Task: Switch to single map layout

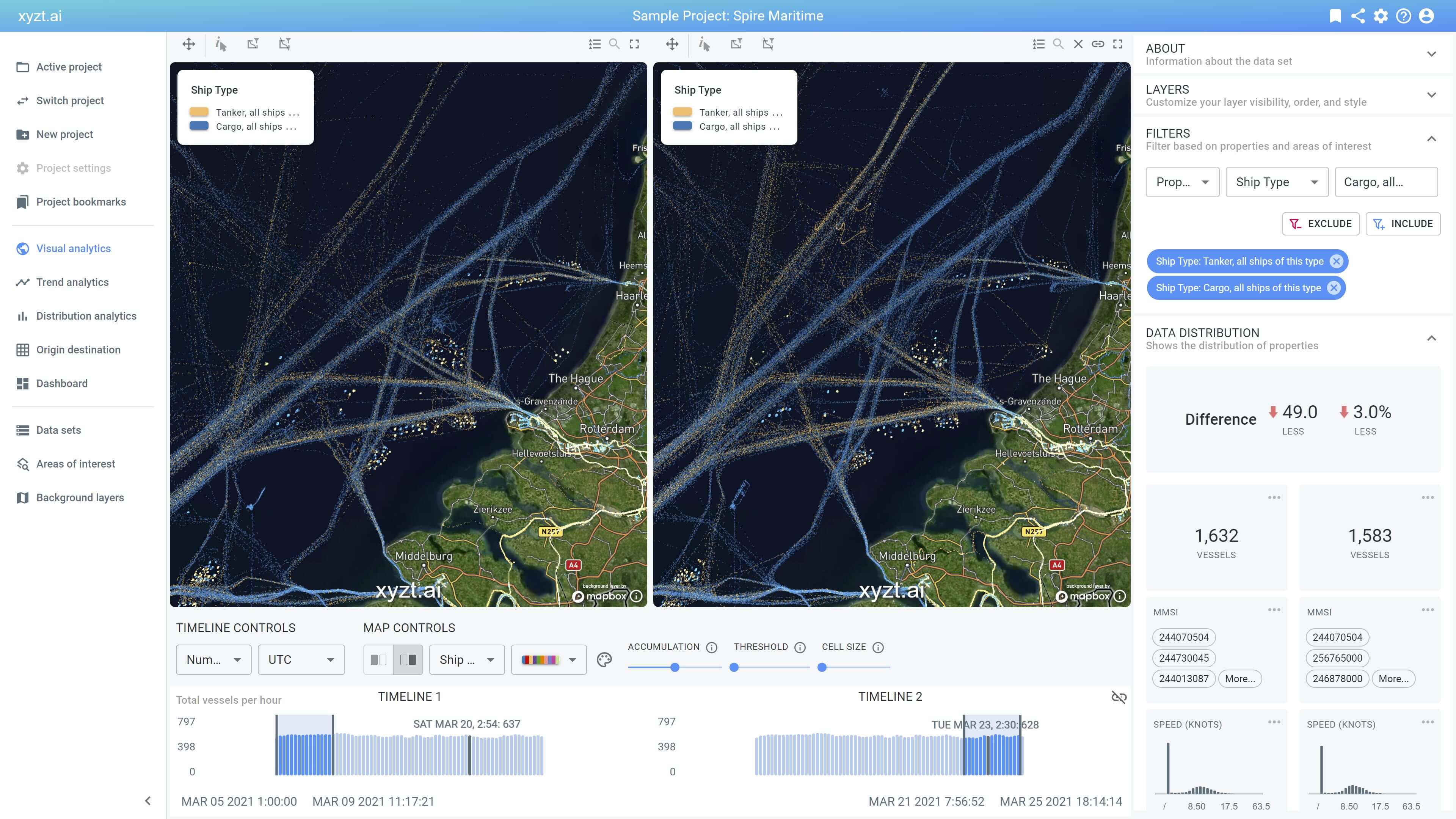Action: pos(378,660)
